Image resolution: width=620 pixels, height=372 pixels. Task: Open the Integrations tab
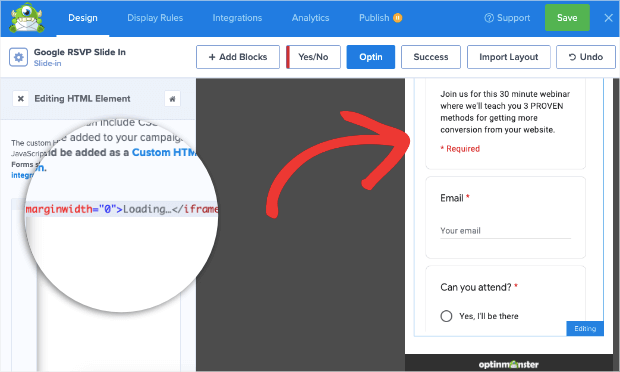coord(237,18)
